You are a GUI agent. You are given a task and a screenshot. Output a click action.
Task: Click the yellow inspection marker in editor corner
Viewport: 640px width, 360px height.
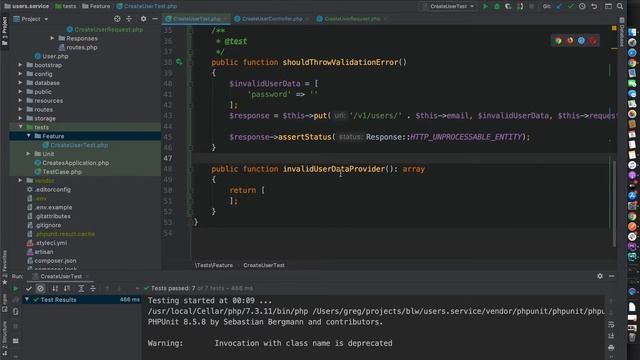pos(614,28)
